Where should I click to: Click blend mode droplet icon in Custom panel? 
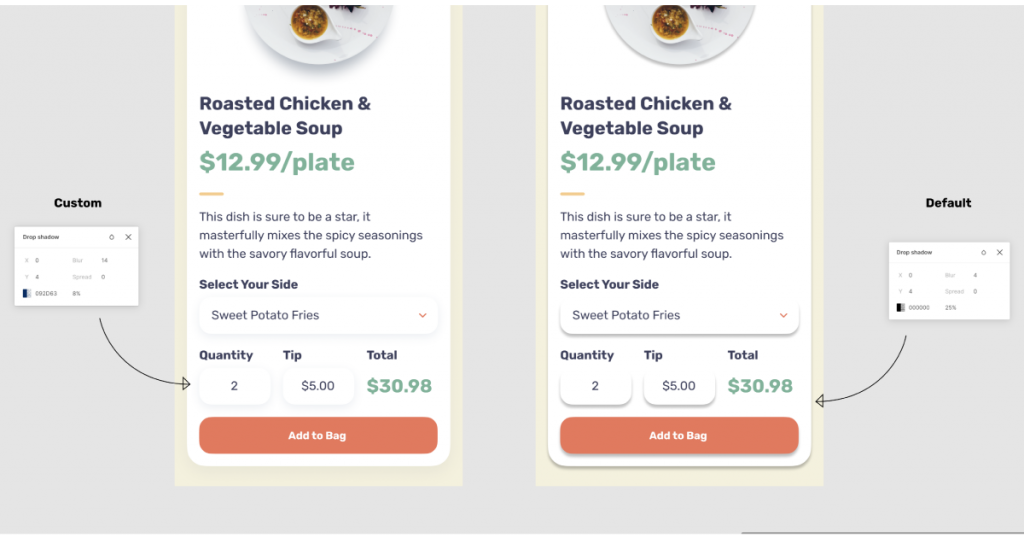tap(111, 237)
